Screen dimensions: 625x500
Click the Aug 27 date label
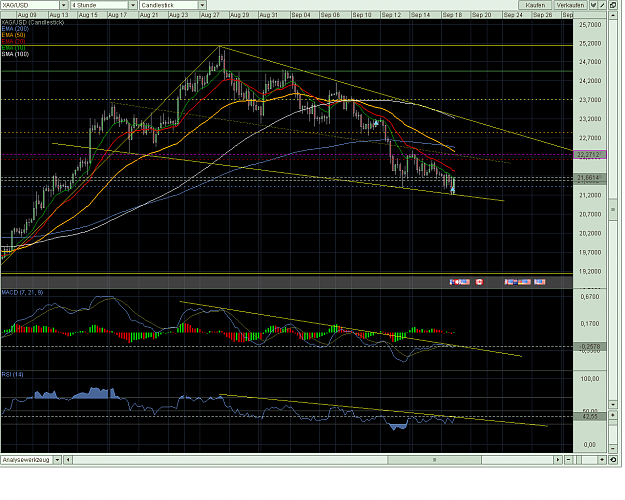click(210, 15)
